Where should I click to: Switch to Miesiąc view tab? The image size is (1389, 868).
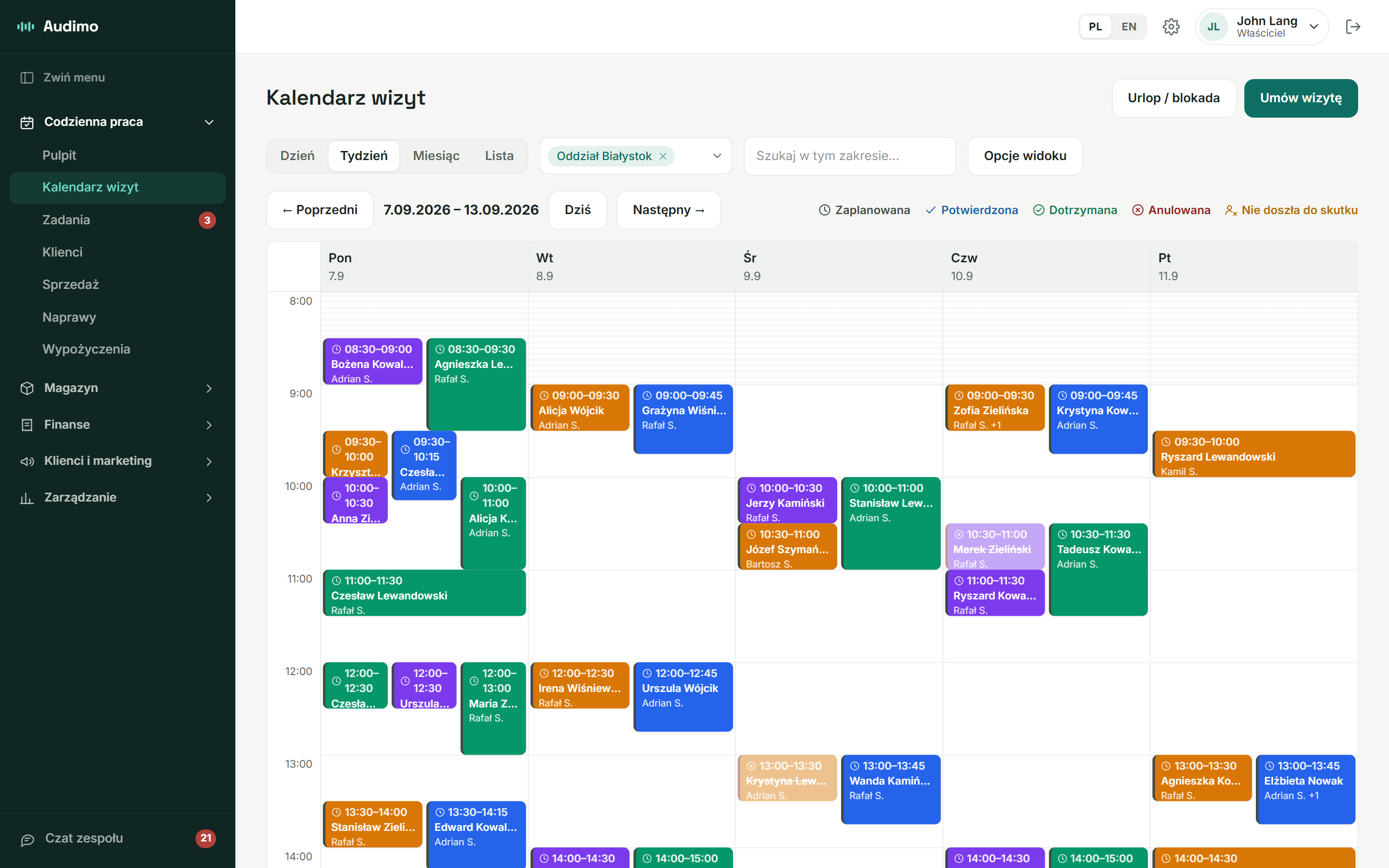436,156
